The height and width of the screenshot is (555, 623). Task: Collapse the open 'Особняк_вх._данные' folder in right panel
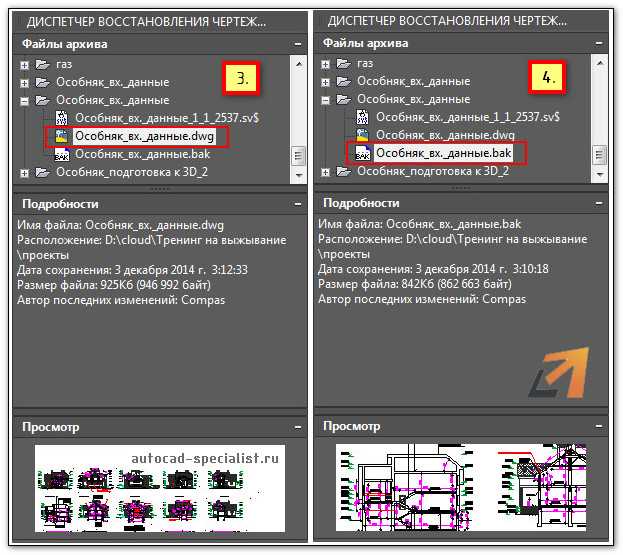pyautogui.click(x=325, y=101)
